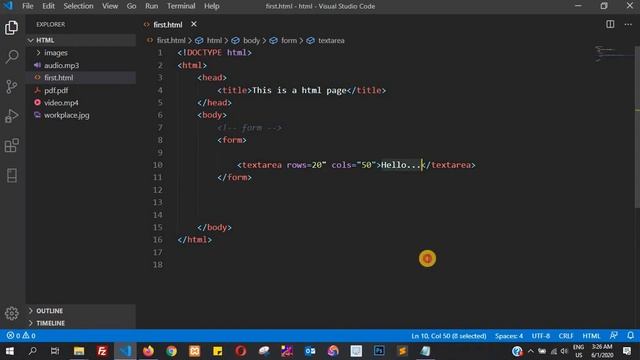Open the Remote Explorer icon in activity bar
Image resolution: width=640 pixels, height=360 pixels.
11,176
